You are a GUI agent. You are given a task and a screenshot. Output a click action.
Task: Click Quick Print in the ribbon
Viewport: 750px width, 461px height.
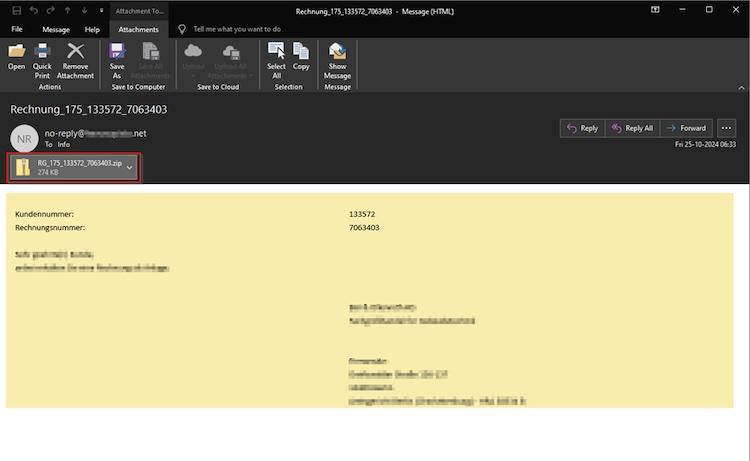pyautogui.click(x=42, y=61)
